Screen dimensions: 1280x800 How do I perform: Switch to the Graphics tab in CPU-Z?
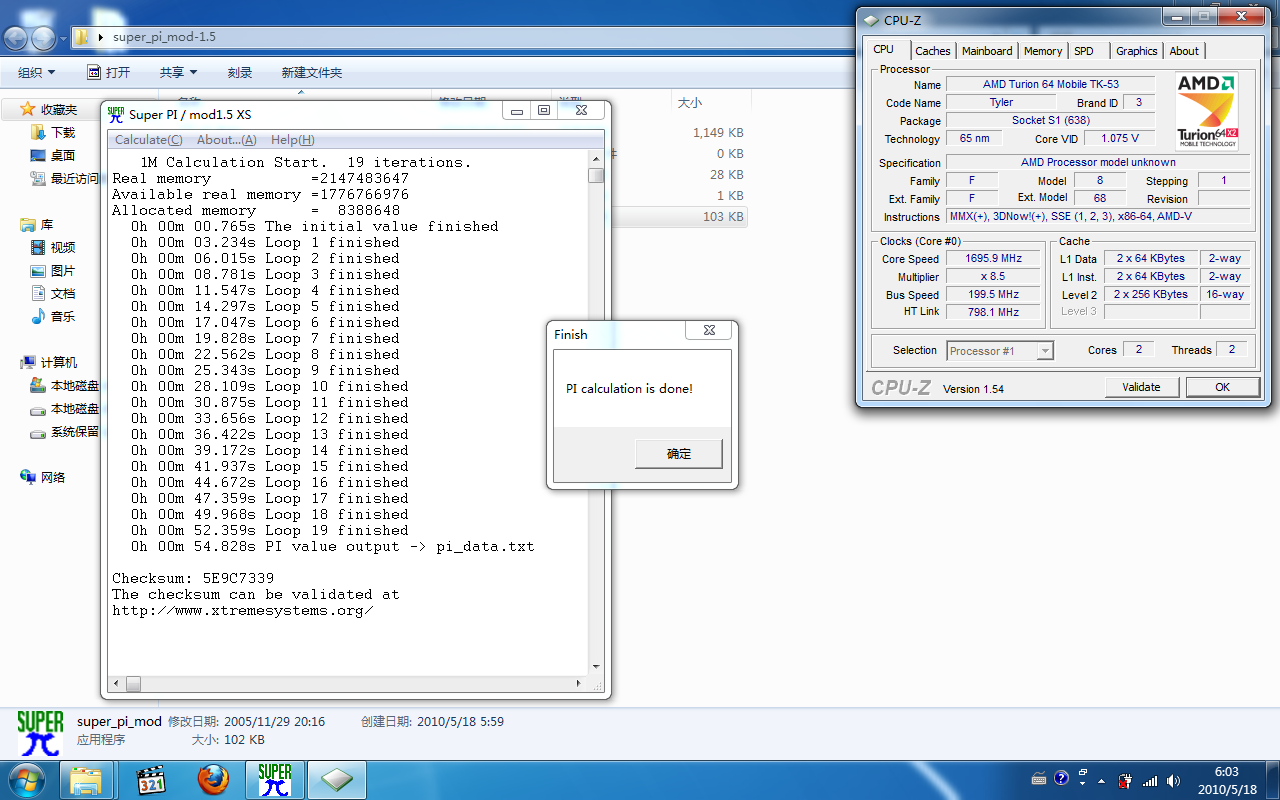(x=1137, y=51)
